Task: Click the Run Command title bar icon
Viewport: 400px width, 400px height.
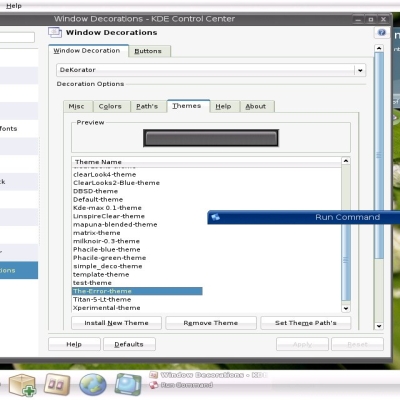Action: [215, 217]
